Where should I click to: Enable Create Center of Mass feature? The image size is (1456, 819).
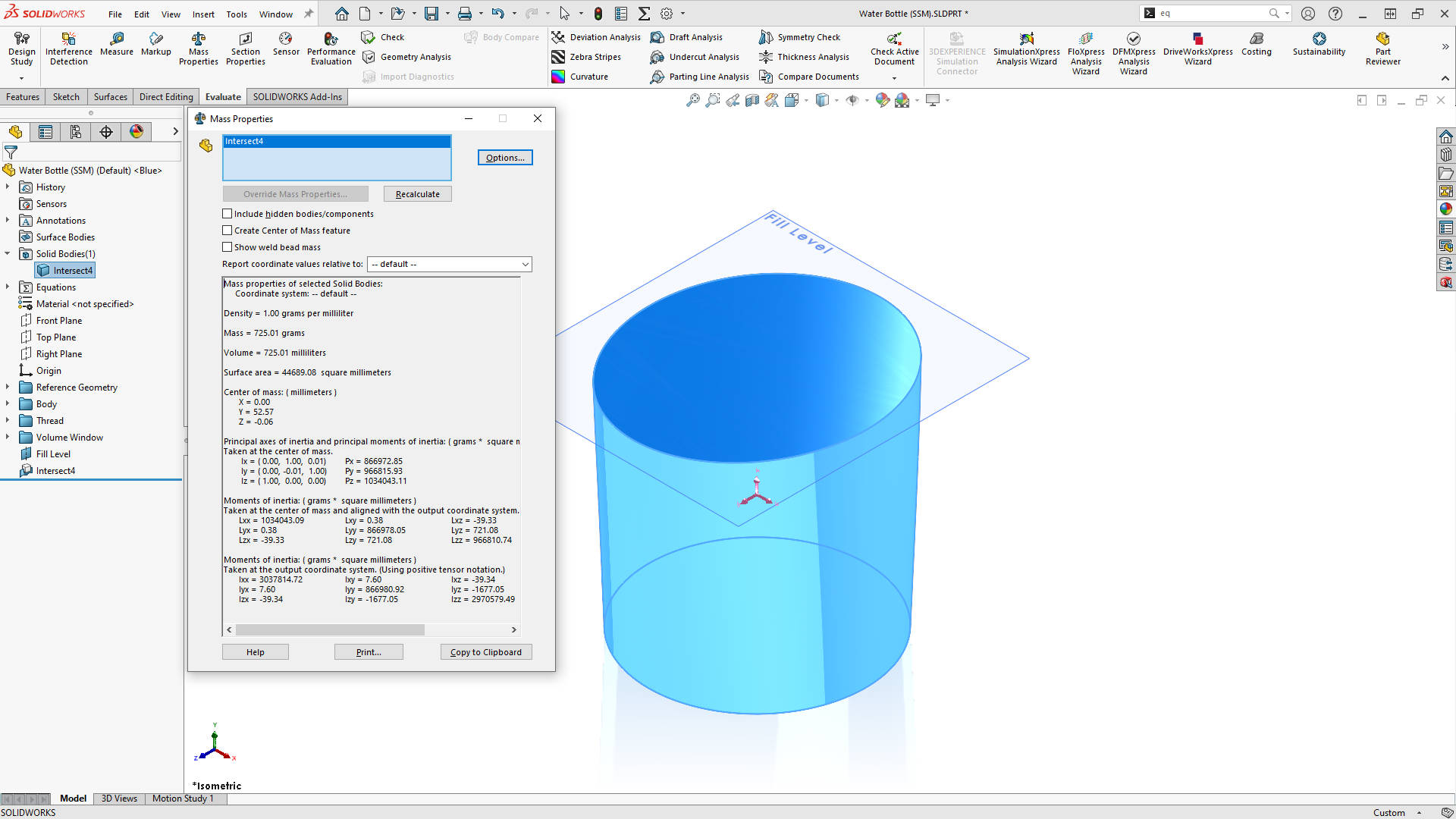pyautogui.click(x=227, y=231)
